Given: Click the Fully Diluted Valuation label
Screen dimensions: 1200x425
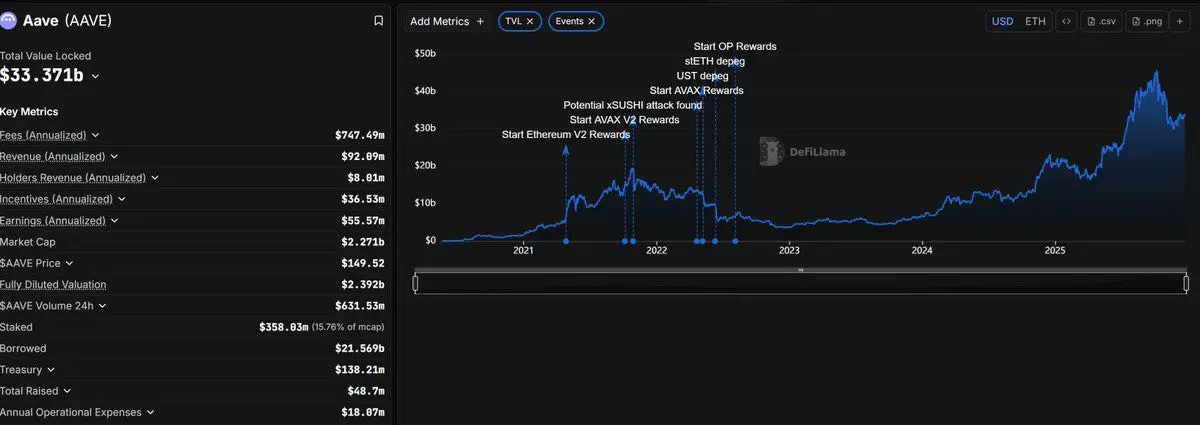Looking at the screenshot, I should click(53, 285).
